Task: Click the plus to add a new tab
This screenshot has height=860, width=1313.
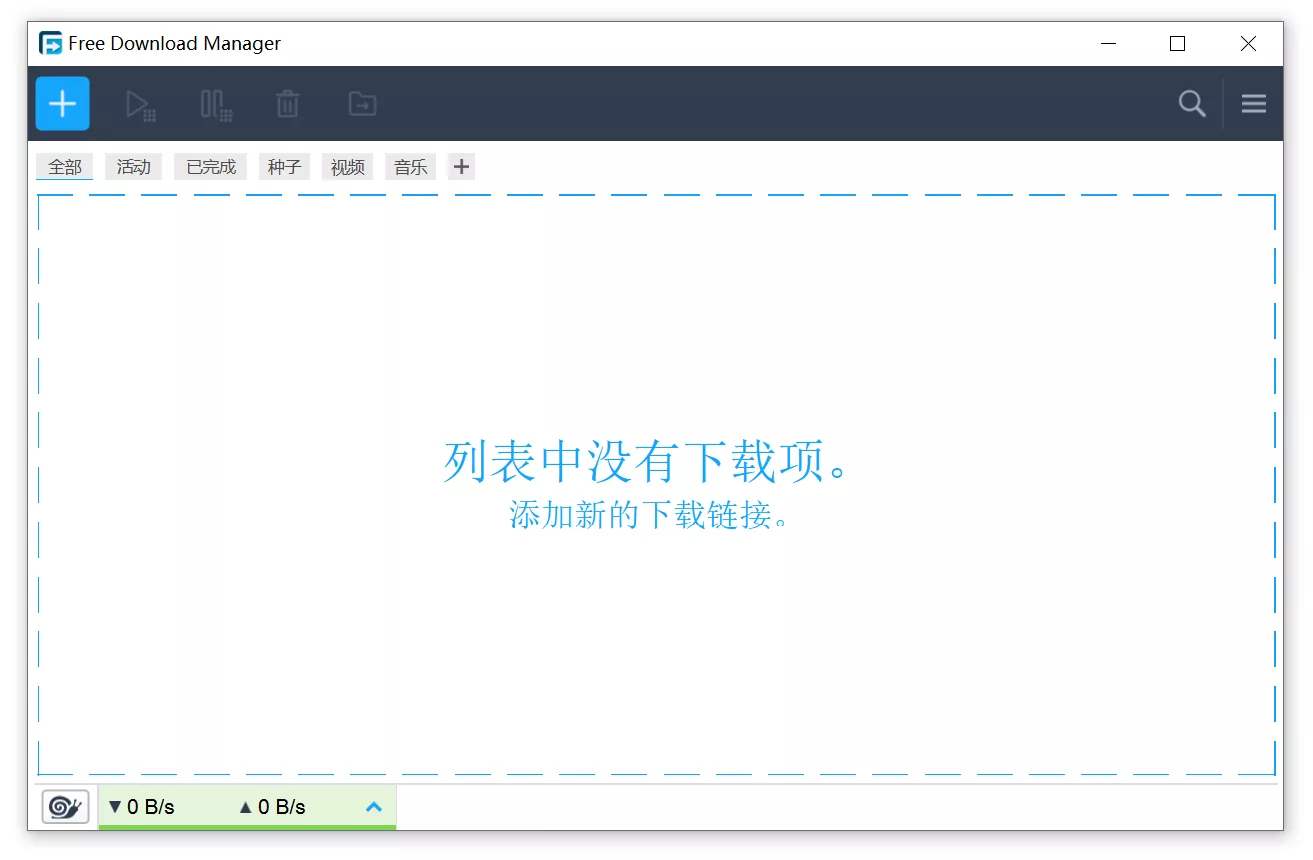Action: coord(461,166)
